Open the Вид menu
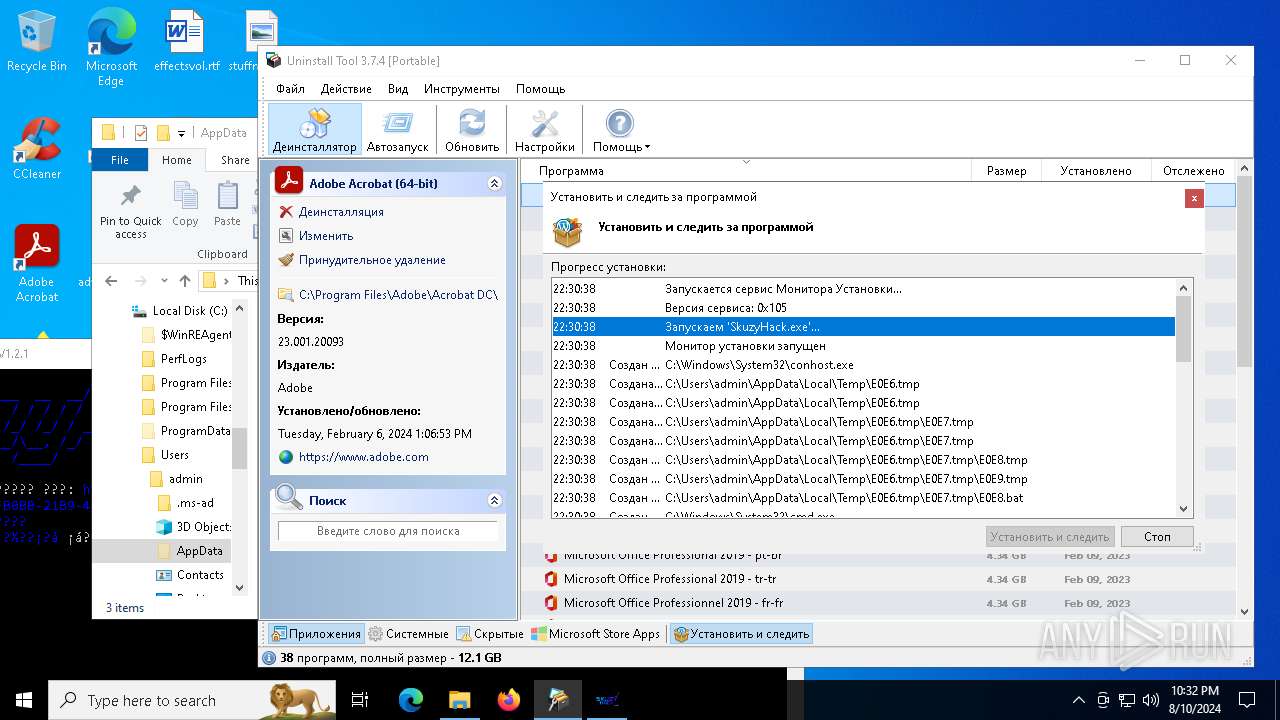This screenshot has height=720, width=1280. pos(398,89)
